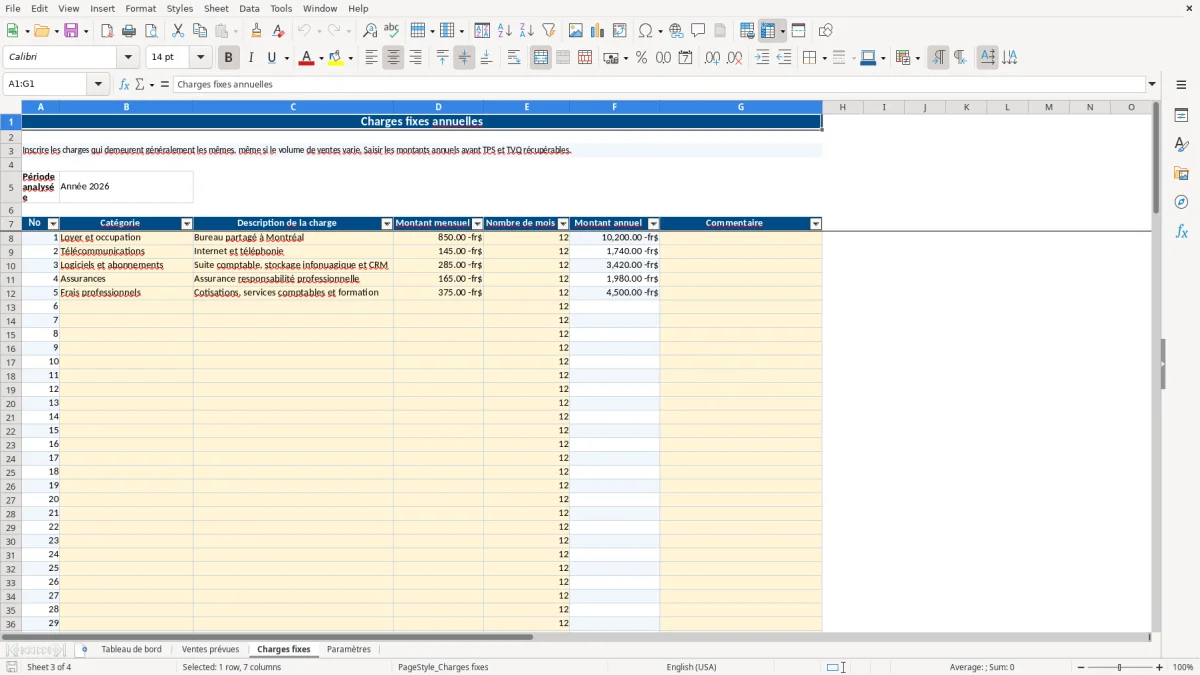Toggle Underline formatting
The height and width of the screenshot is (675, 1200).
pos(271,58)
